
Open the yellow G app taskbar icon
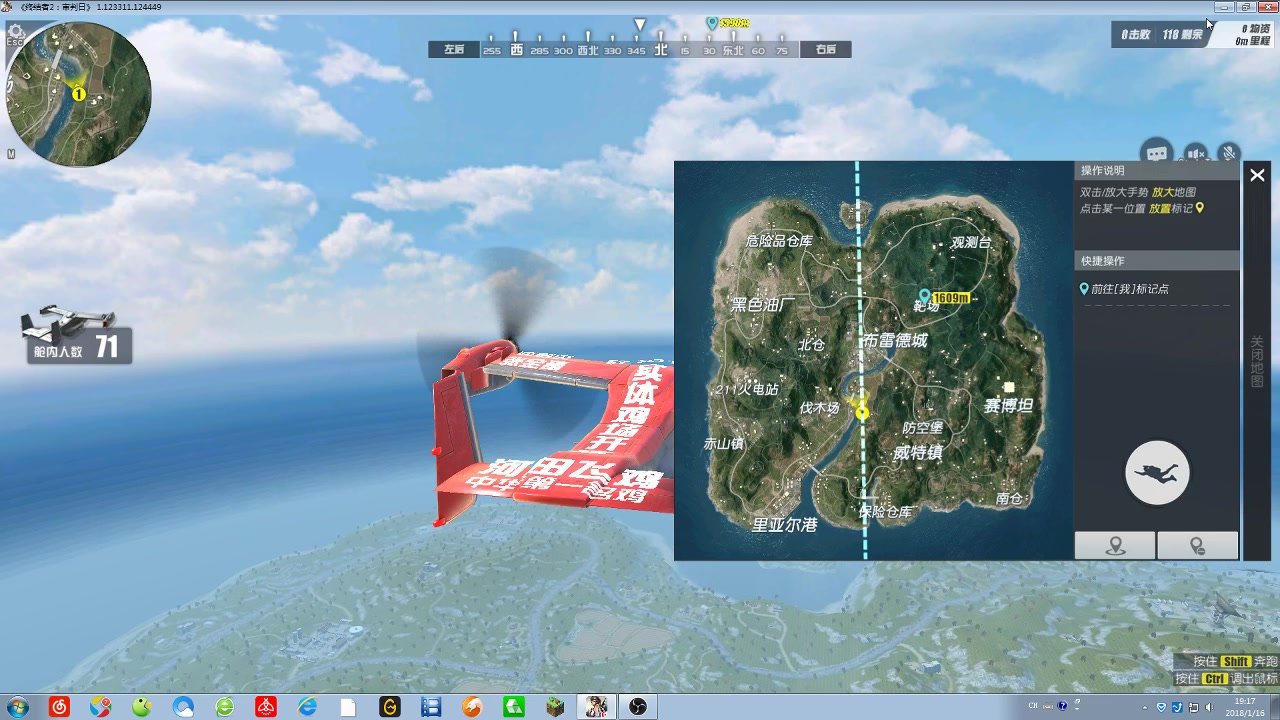coord(390,707)
